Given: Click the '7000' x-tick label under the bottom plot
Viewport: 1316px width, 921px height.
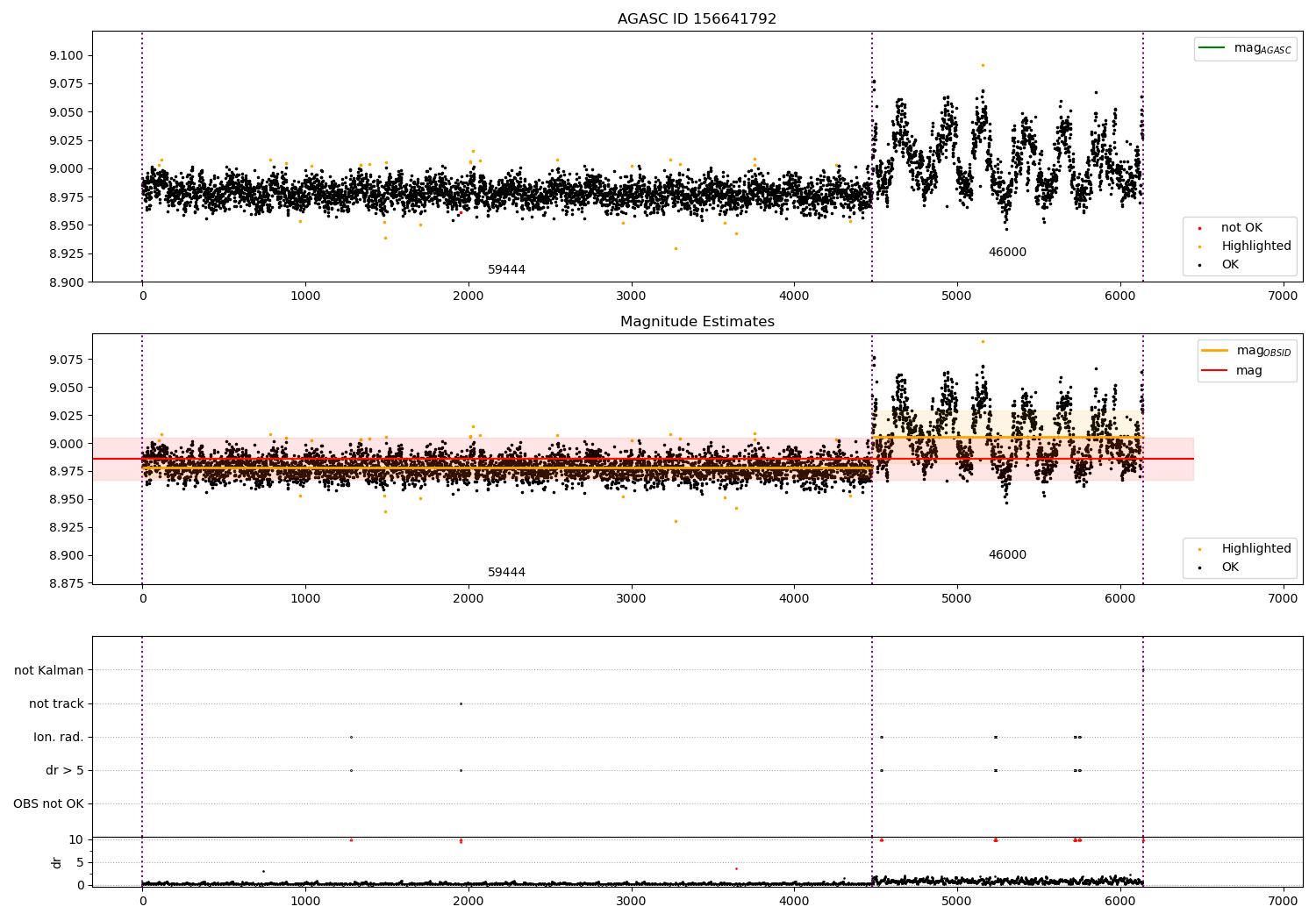Looking at the screenshot, I should point(1283,901).
